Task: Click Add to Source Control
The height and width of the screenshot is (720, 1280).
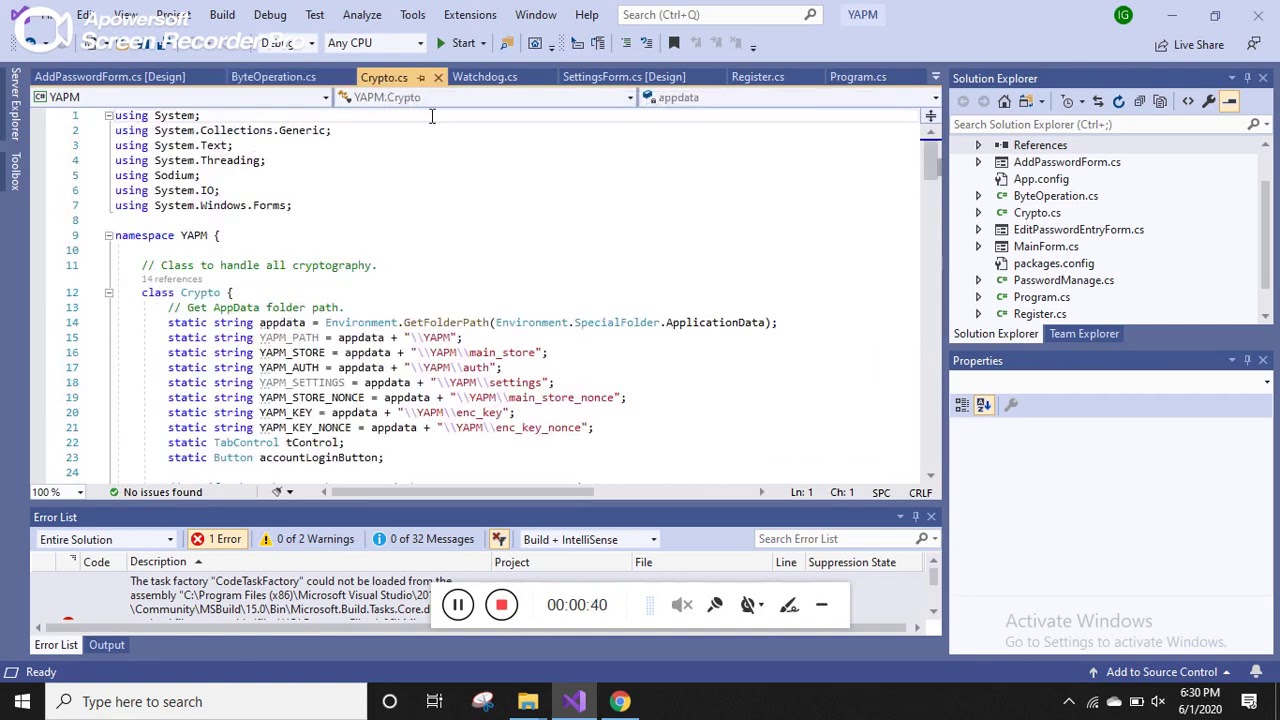Action: tap(1160, 672)
